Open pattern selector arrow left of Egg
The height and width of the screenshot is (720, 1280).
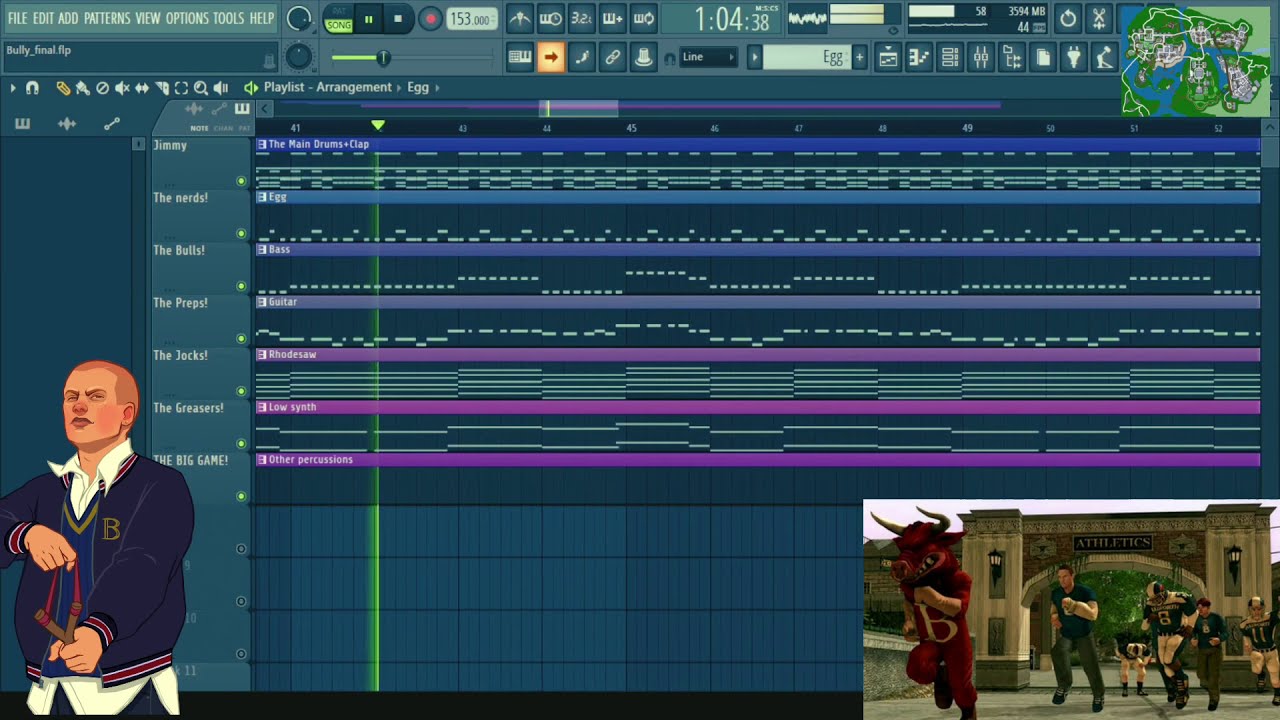(755, 57)
